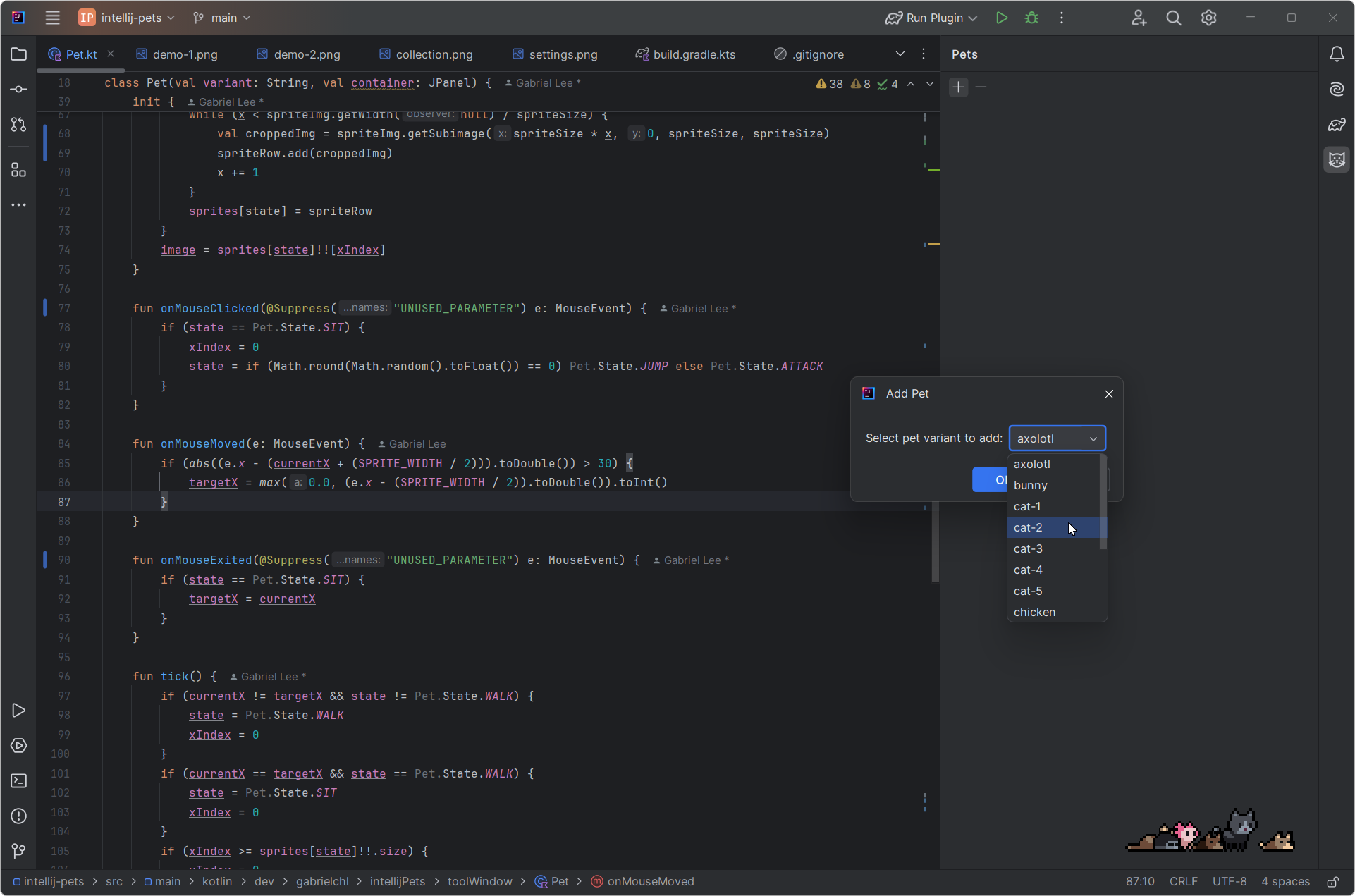Screen dimensions: 1355x896
Task: Open the Terminal tool window
Action: pyautogui.click(x=19, y=781)
